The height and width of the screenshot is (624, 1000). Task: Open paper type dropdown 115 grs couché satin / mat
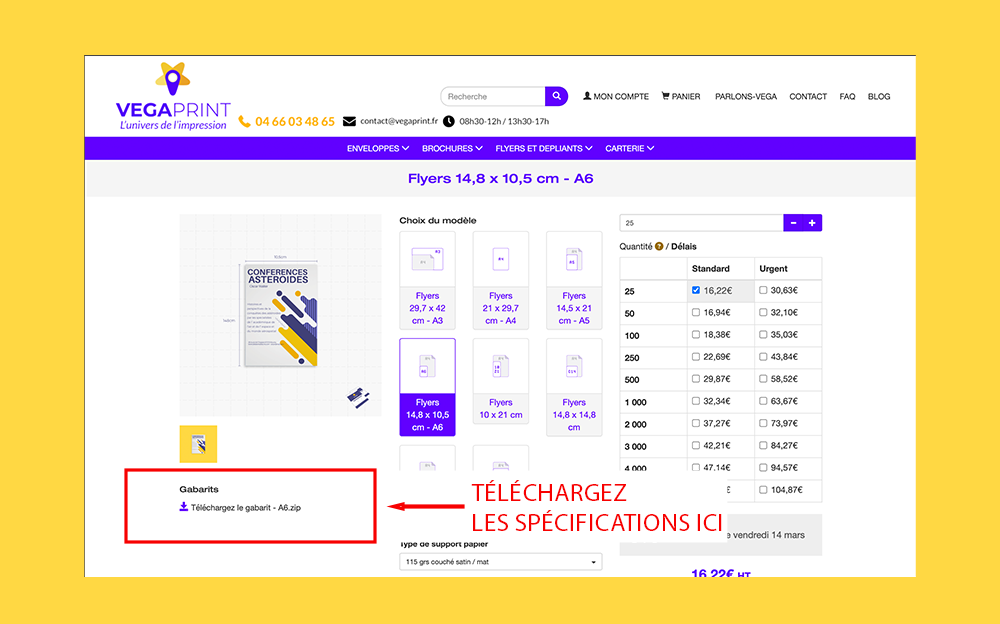(x=501, y=562)
